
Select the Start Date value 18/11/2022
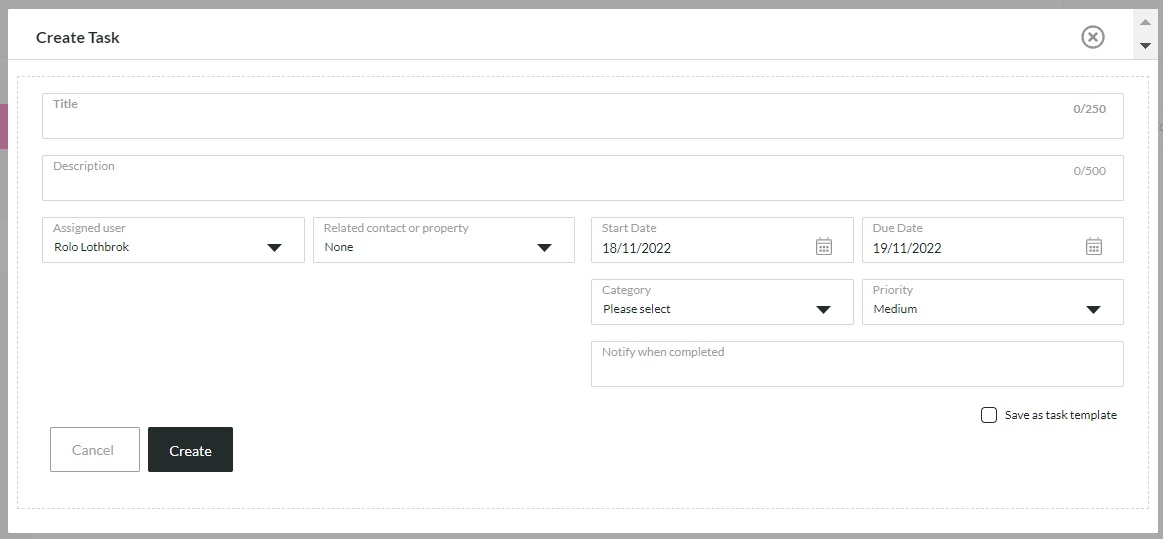(636, 248)
